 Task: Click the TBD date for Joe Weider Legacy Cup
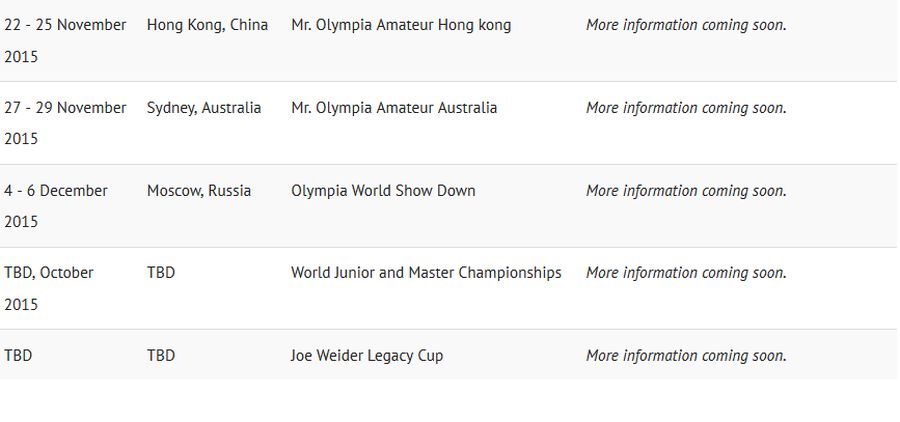click(18, 356)
